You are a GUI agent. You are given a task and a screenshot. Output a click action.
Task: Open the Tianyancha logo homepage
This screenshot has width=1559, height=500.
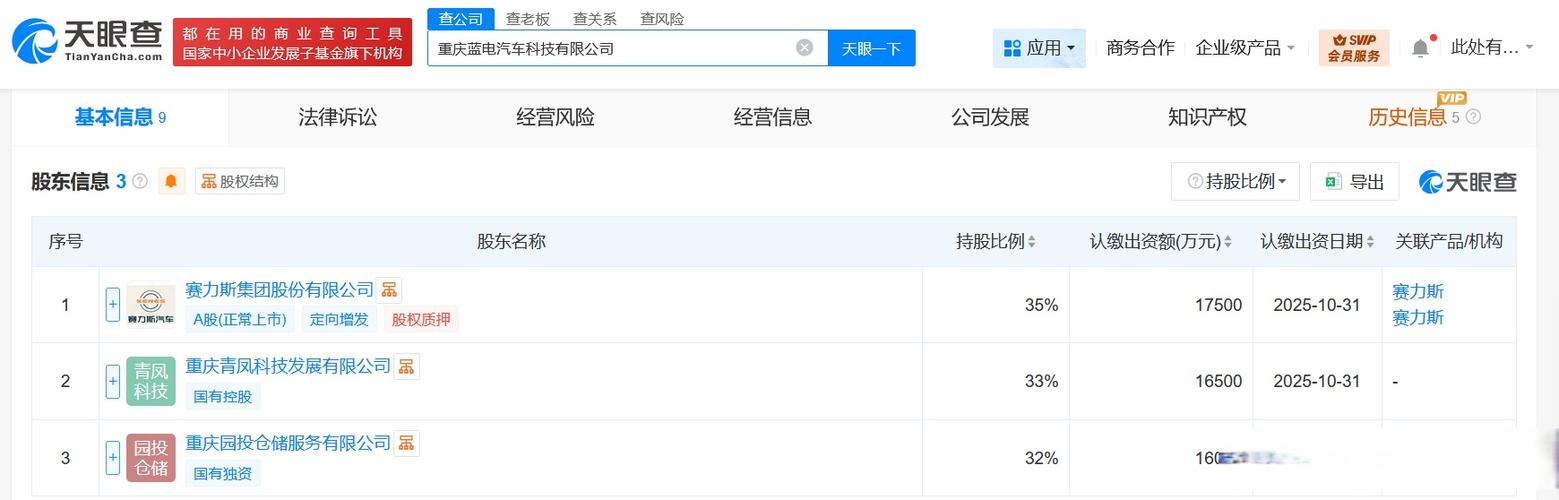tap(87, 41)
